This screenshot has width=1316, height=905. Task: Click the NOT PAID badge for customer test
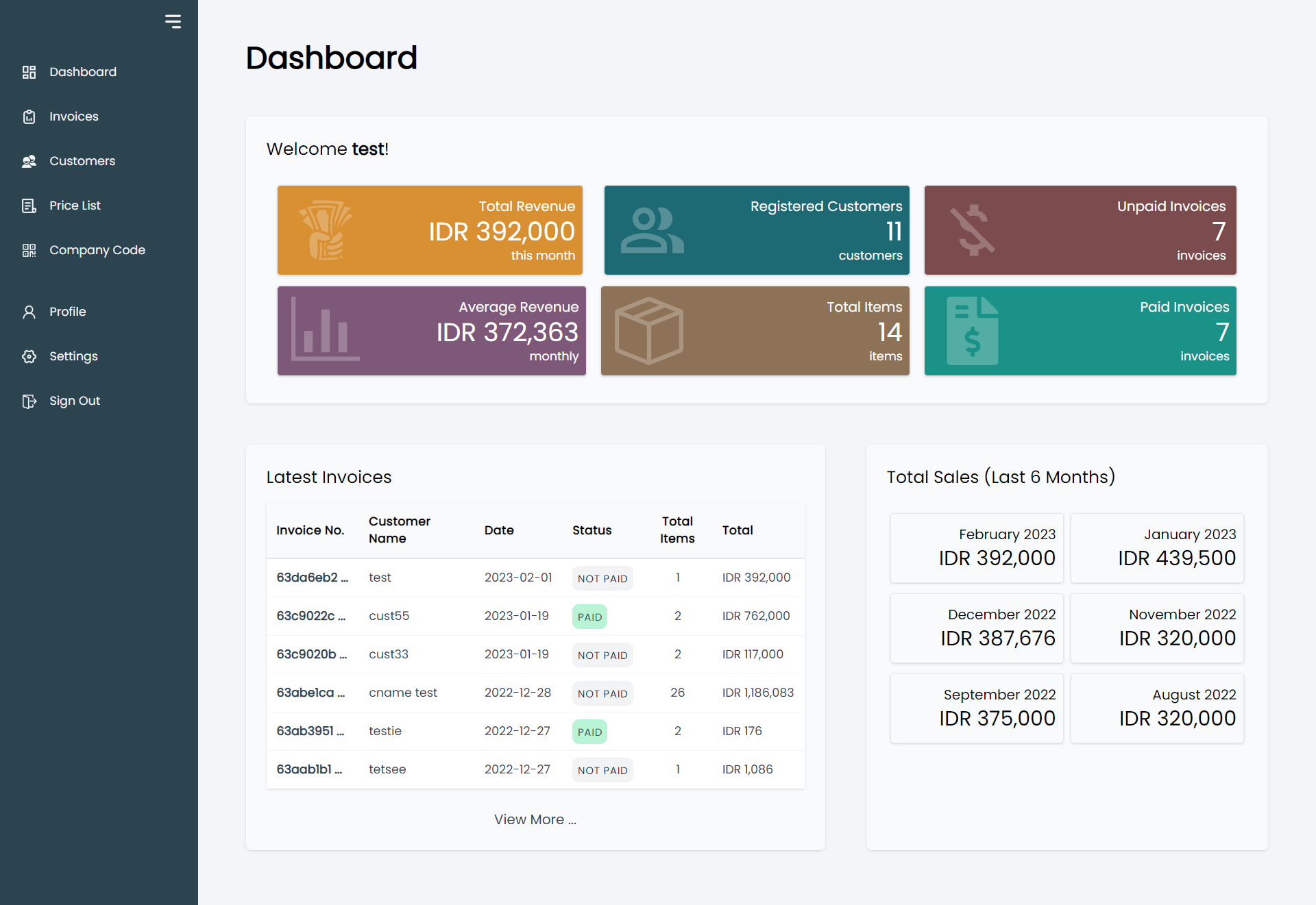tap(602, 578)
